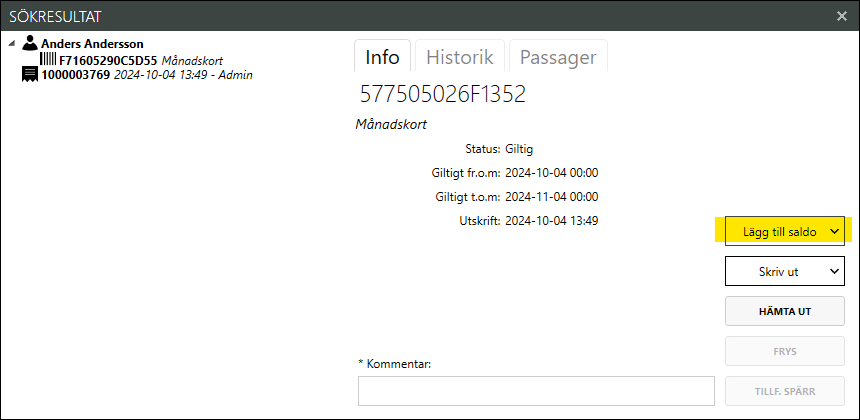Image resolution: width=860 pixels, height=420 pixels.
Task: Focus the Kommentar text field
Action: (536, 391)
